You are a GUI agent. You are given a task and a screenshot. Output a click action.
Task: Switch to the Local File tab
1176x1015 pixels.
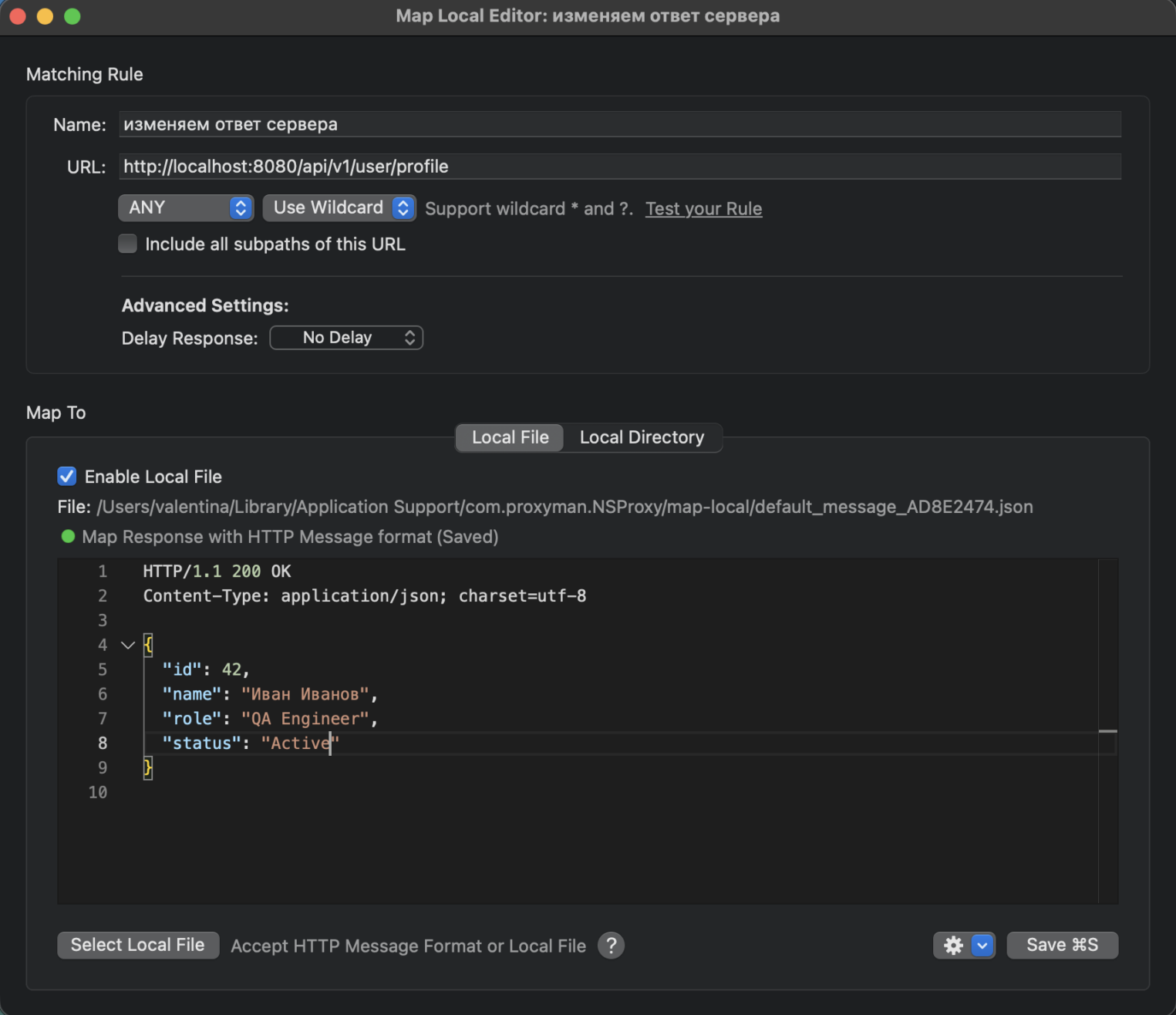[x=510, y=437]
